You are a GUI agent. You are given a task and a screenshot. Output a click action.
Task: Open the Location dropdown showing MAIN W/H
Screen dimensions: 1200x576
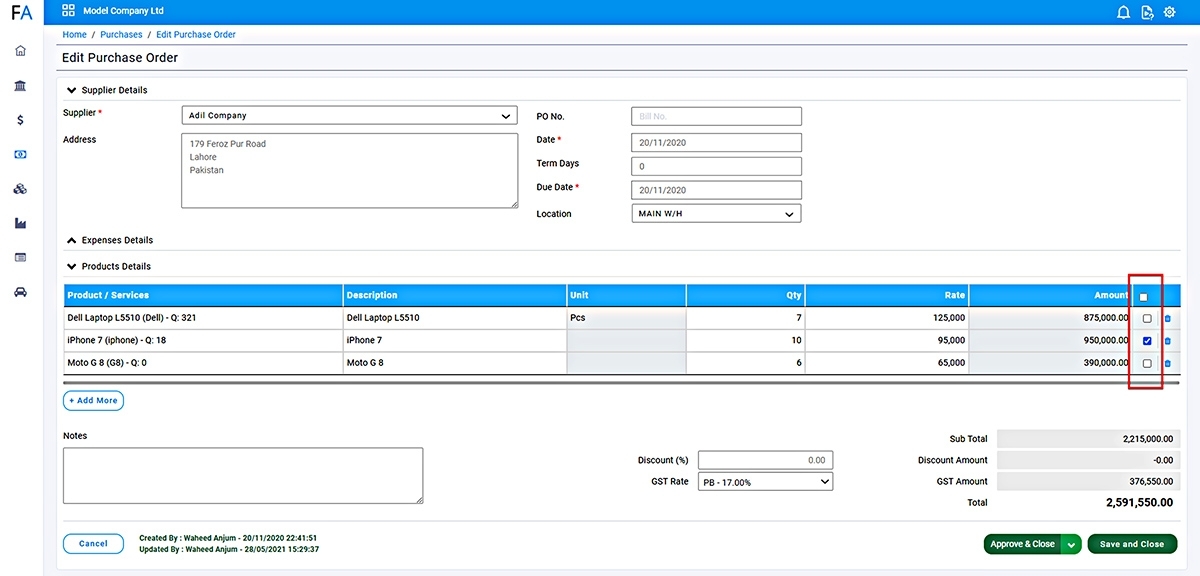tap(716, 214)
